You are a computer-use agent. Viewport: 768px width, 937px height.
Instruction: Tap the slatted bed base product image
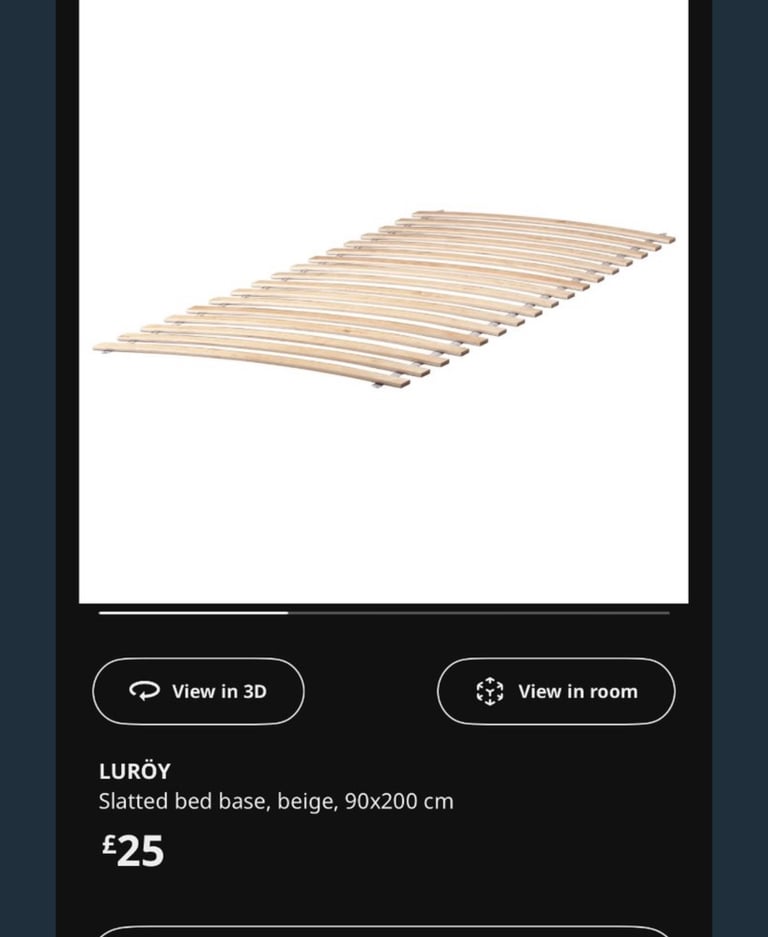click(384, 301)
